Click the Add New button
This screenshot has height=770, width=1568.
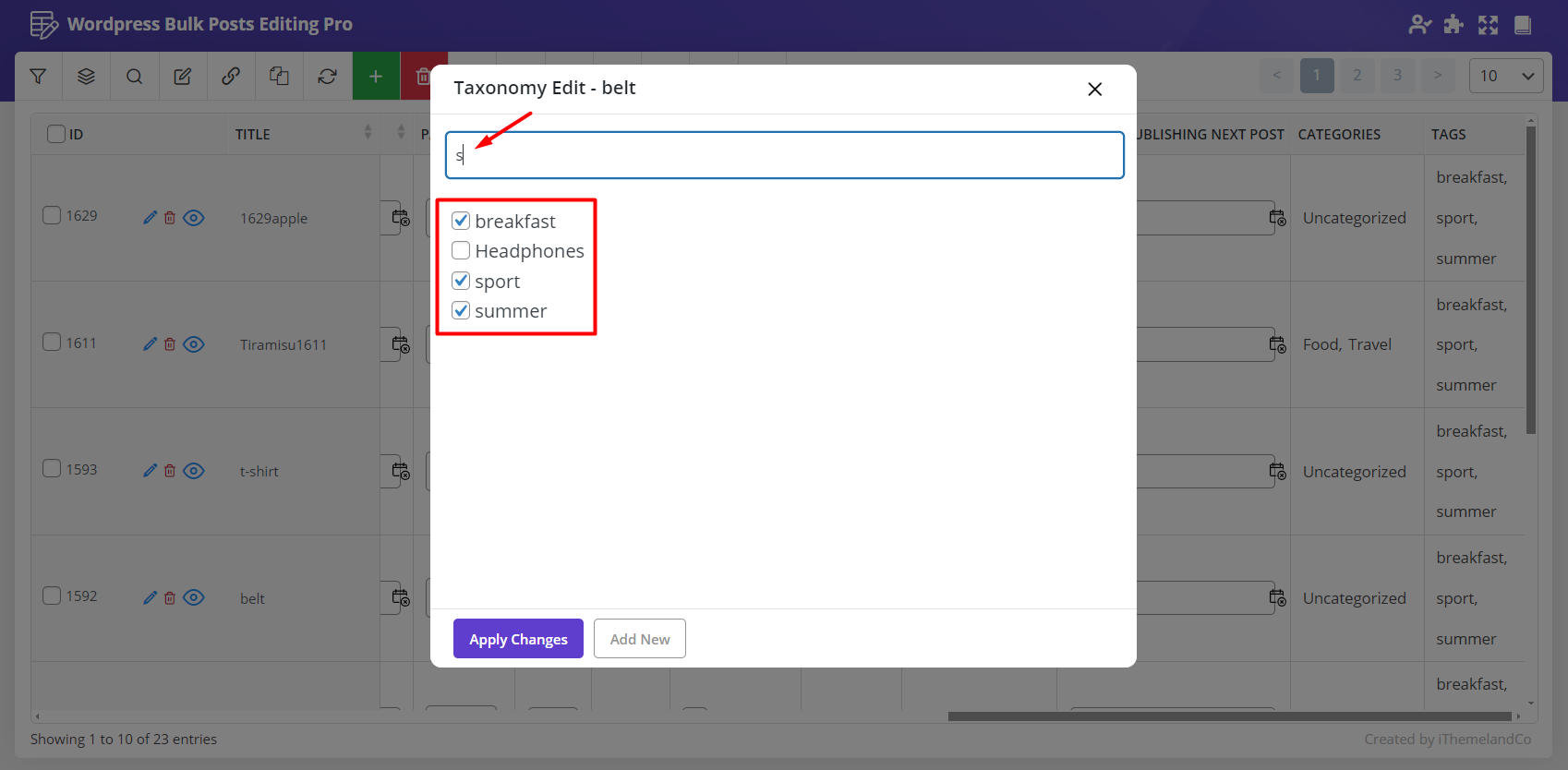639,639
